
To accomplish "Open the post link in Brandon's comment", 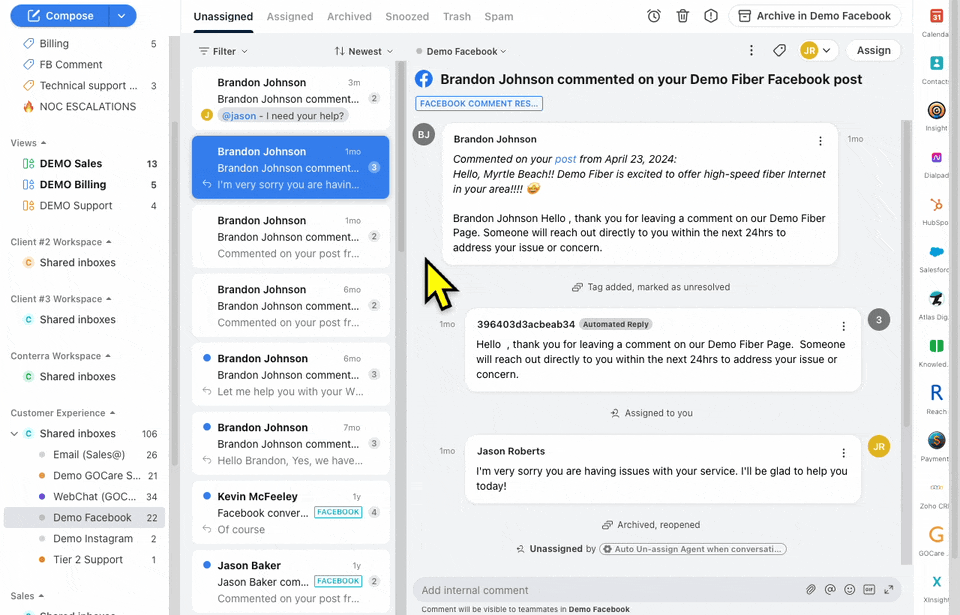I will (x=565, y=159).
